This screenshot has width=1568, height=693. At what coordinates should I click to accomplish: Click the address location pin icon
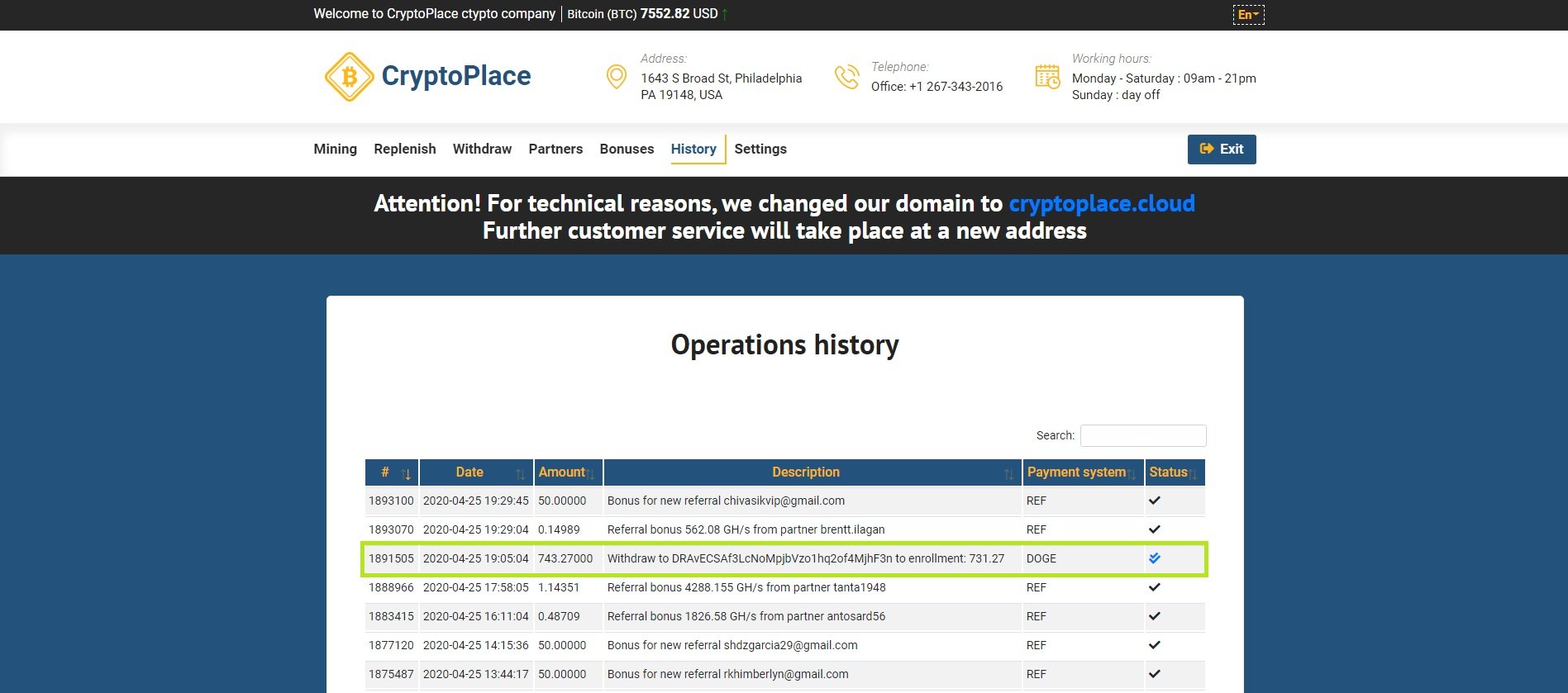[x=616, y=77]
